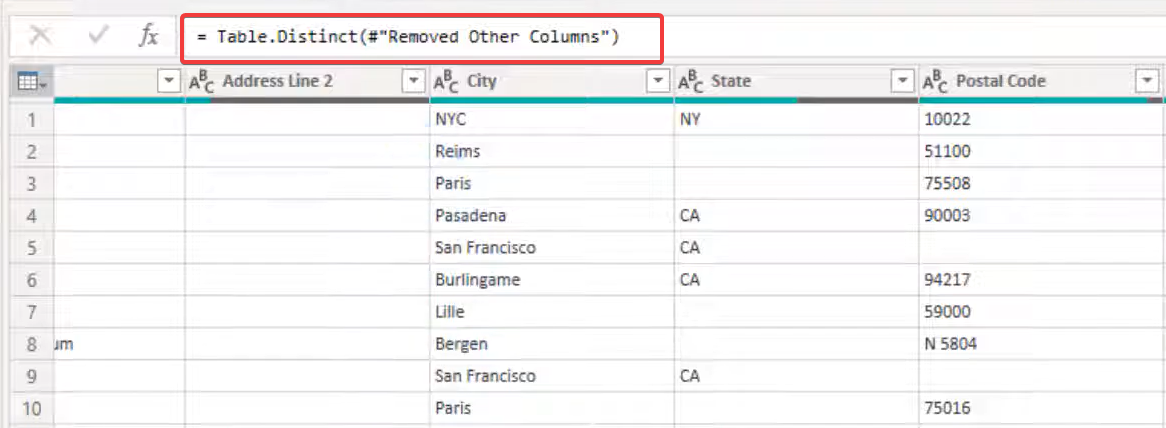
Task: Open the filter dropdown for State column
Action: click(902, 82)
